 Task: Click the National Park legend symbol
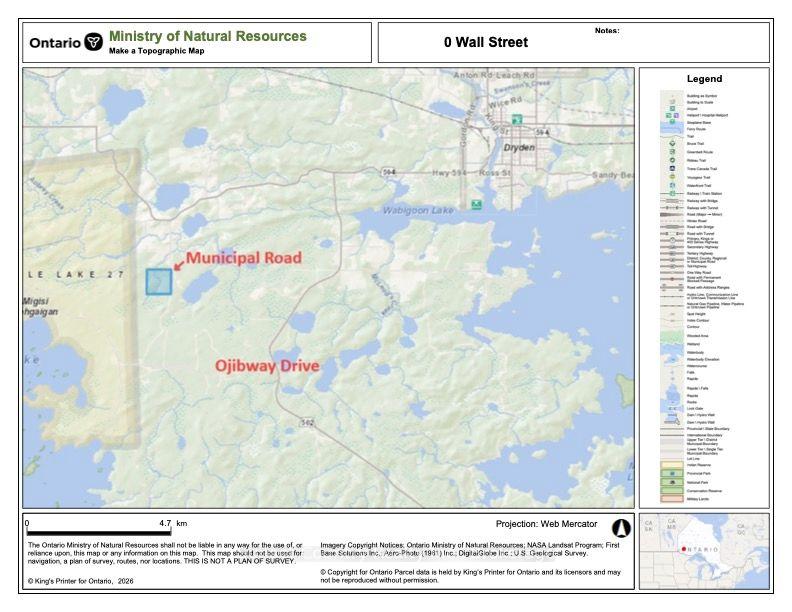[672, 482]
